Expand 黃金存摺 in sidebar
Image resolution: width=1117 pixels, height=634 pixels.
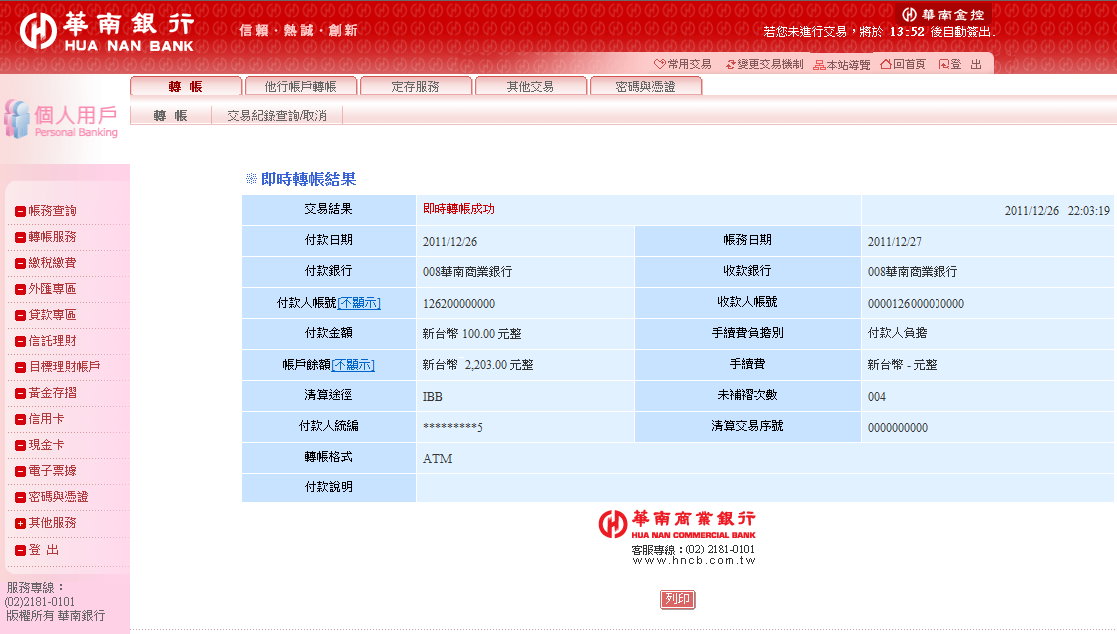tap(46, 393)
